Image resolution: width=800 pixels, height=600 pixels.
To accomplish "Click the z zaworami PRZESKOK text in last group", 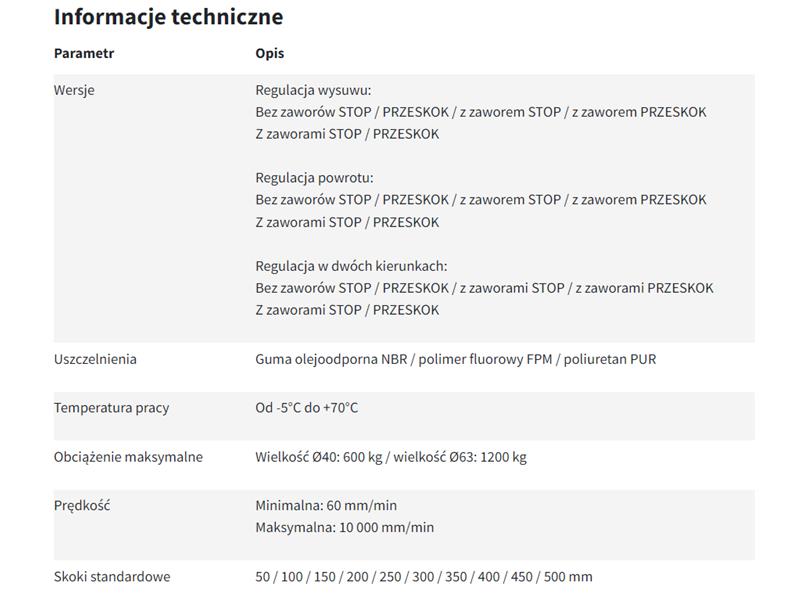I will point(644,288).
